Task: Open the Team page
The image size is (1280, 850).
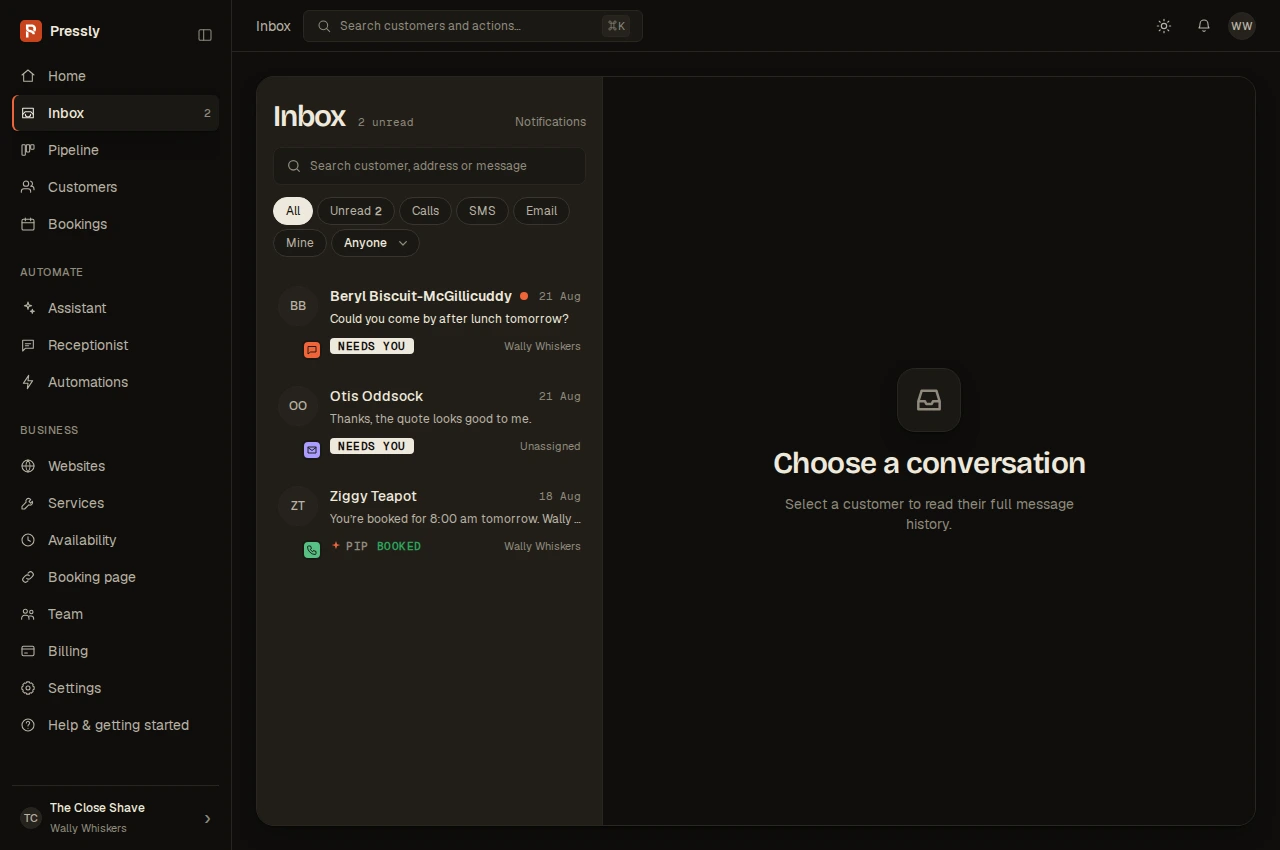Action: [116, 614]
